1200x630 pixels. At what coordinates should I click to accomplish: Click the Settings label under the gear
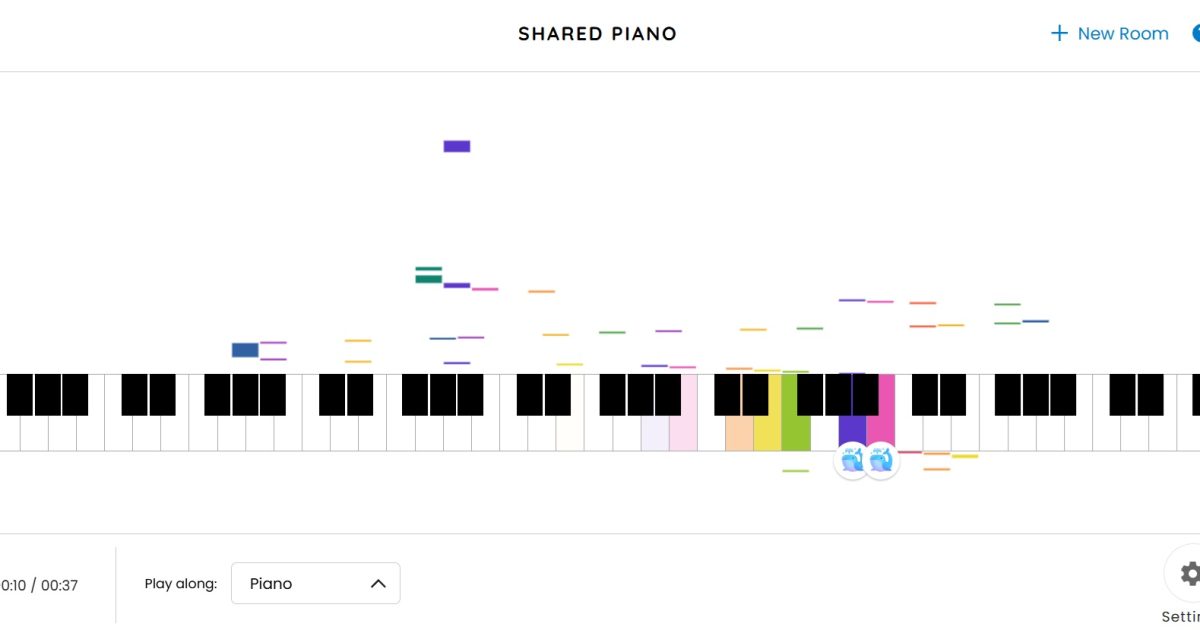coord(1182,616)
